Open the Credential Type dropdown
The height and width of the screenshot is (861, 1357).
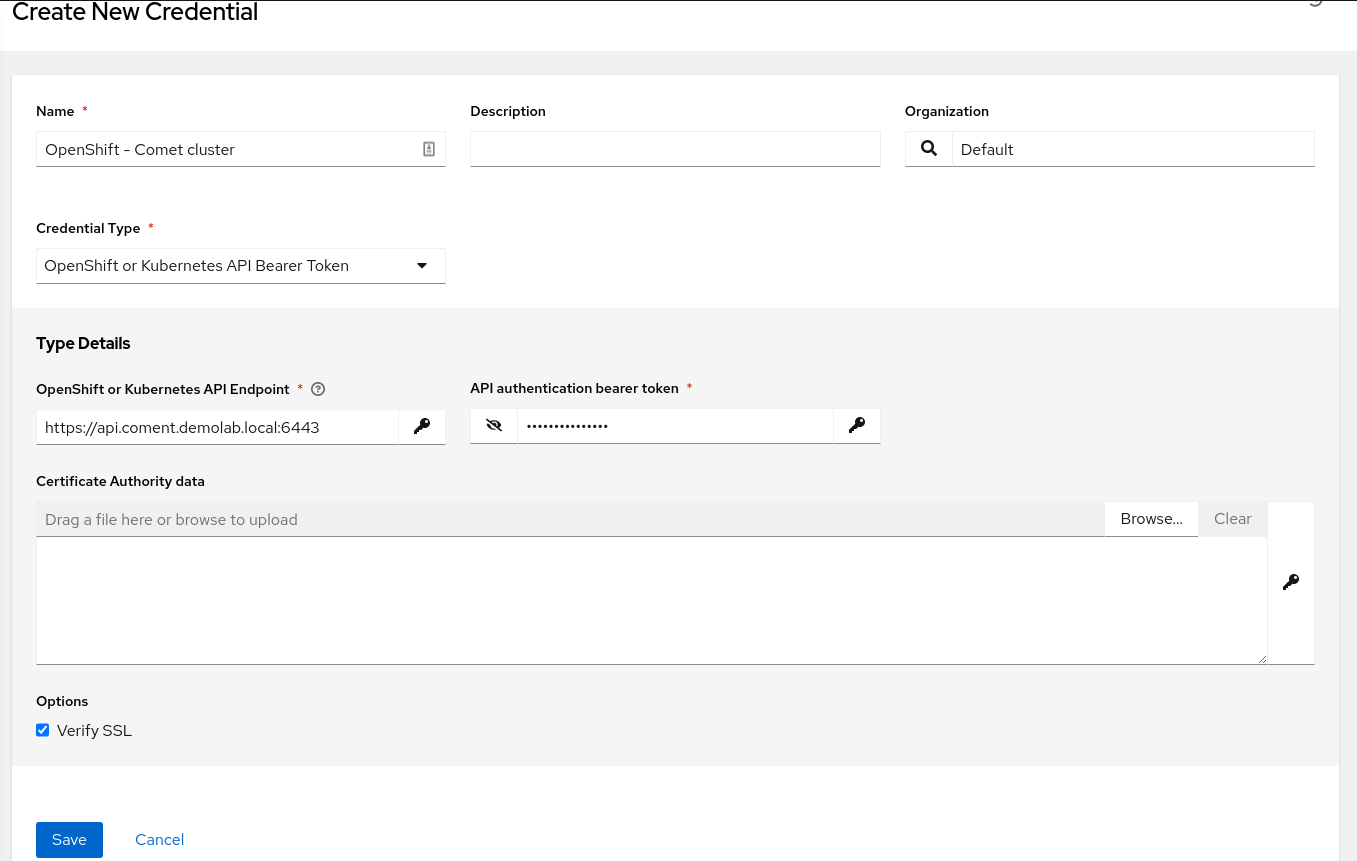241,266
